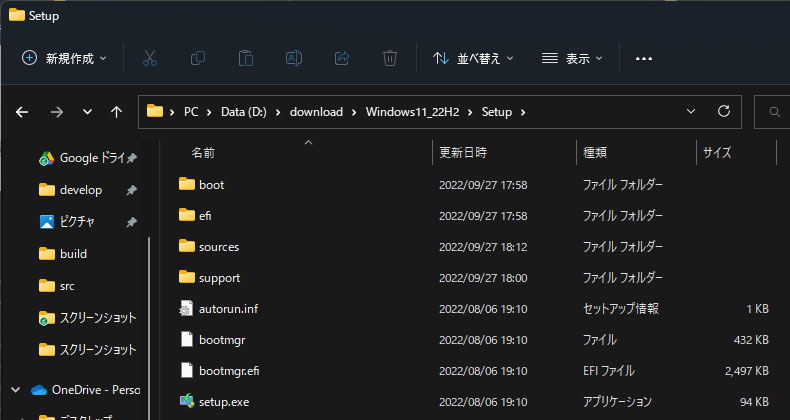The image size is (790, 420).
Task: Open the 並べ替え sort dropdown
Action: (x=473, y=58)
